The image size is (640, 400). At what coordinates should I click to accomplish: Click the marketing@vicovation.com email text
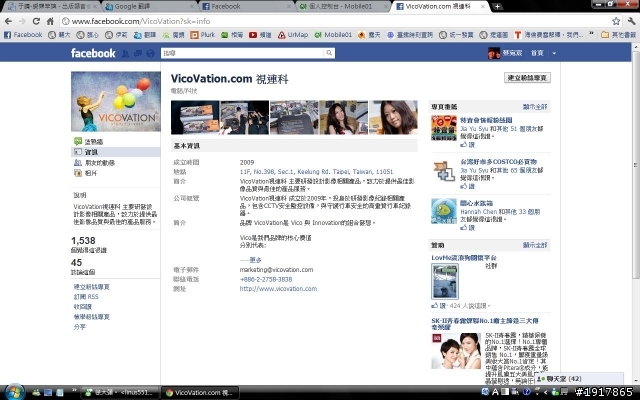pyautogui.click(x=276, y=270)
